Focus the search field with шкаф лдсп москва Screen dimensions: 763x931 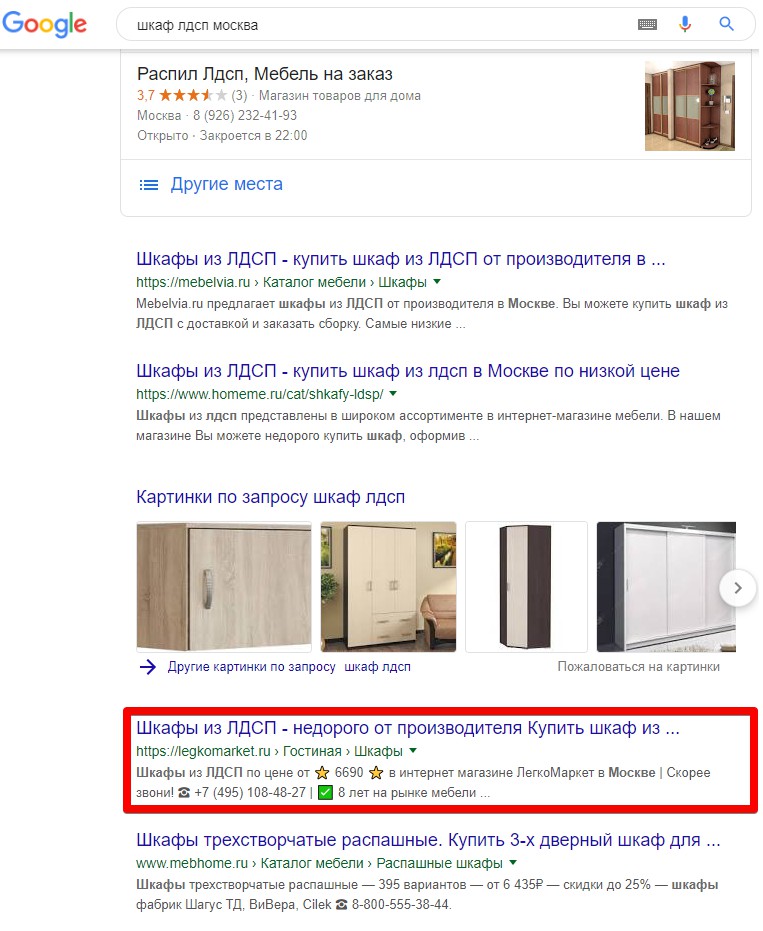click(x=380, y=25)
